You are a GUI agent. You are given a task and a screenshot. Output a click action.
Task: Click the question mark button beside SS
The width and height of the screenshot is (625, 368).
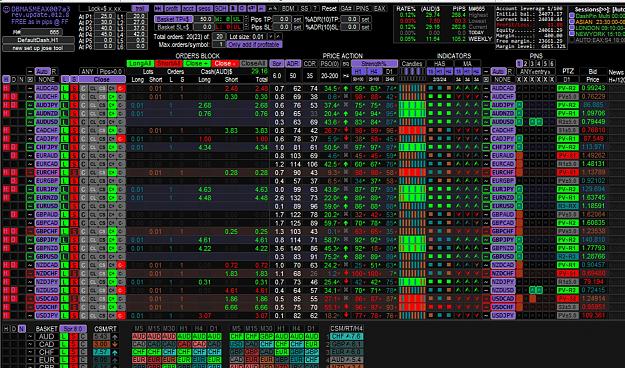click(315, 8)
